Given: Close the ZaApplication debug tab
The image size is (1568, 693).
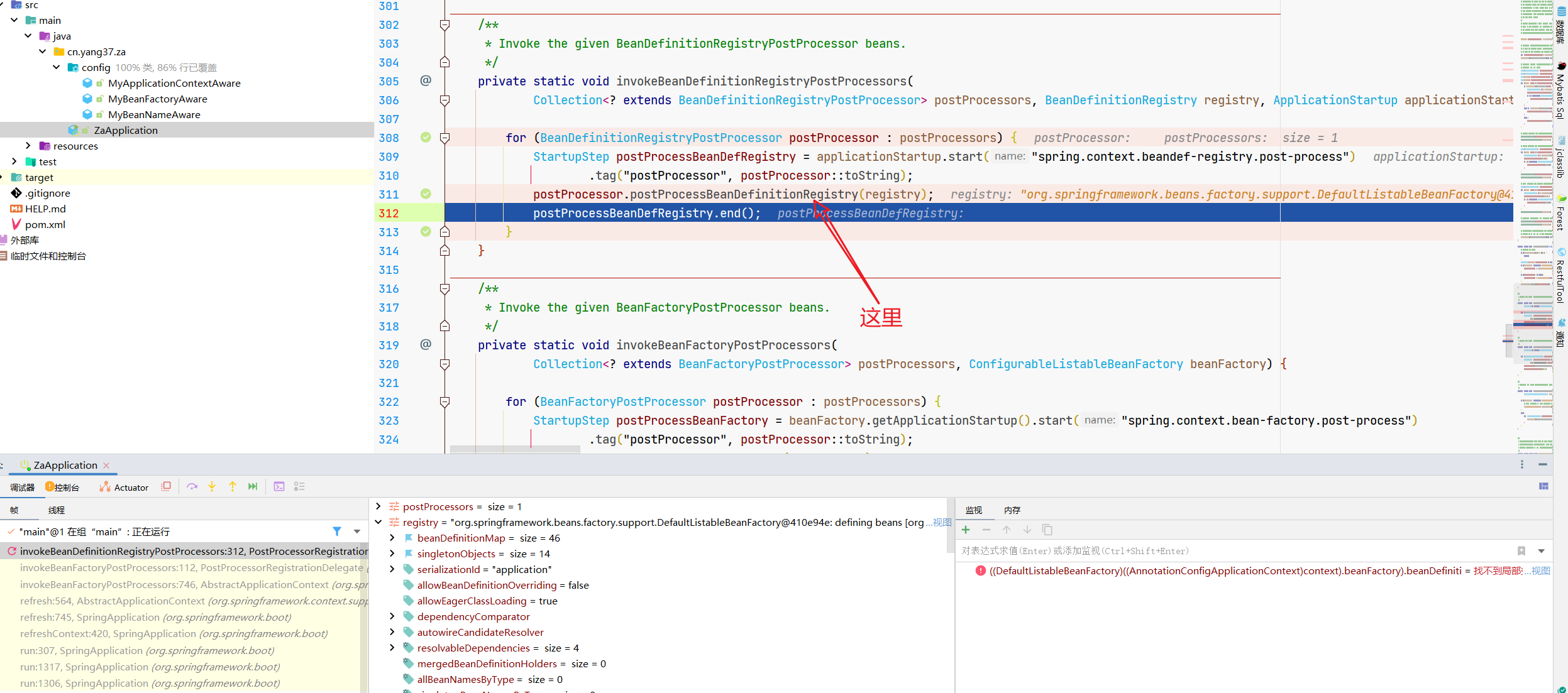Looking at the screenshot, I should tap(106, 466).
